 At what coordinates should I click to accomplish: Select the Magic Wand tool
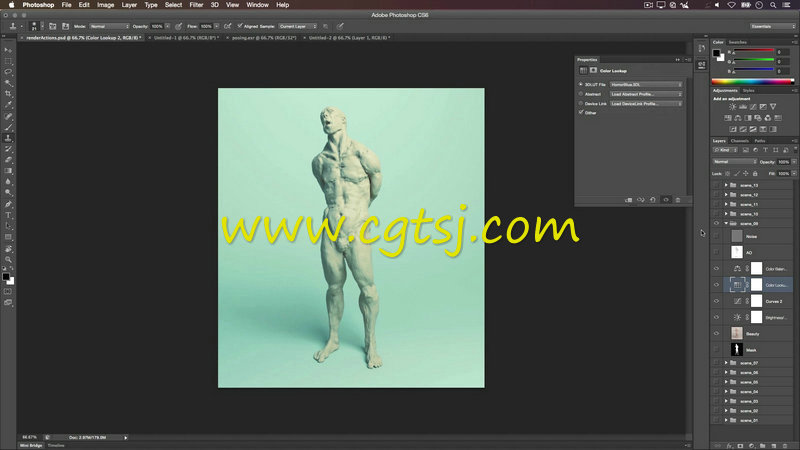point(8,83)
